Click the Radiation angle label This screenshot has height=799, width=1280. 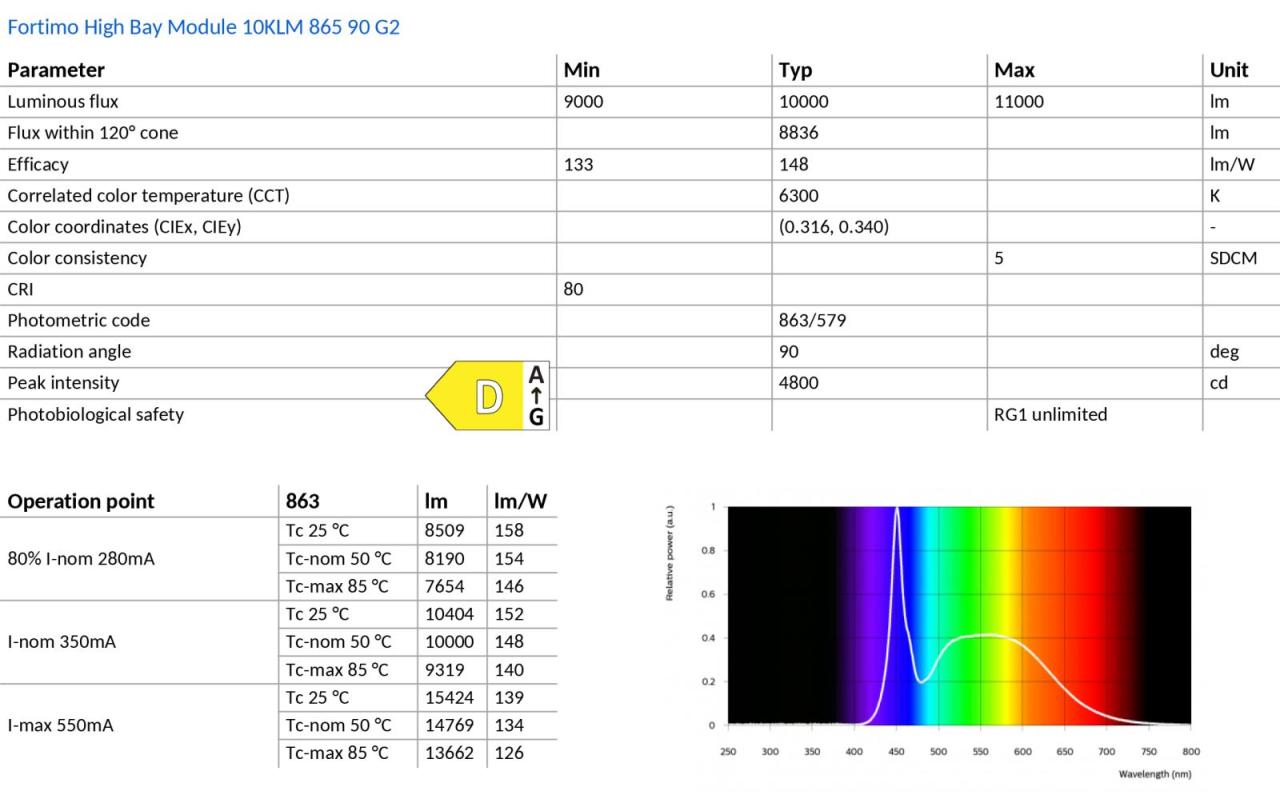click(x=69, y=351)
